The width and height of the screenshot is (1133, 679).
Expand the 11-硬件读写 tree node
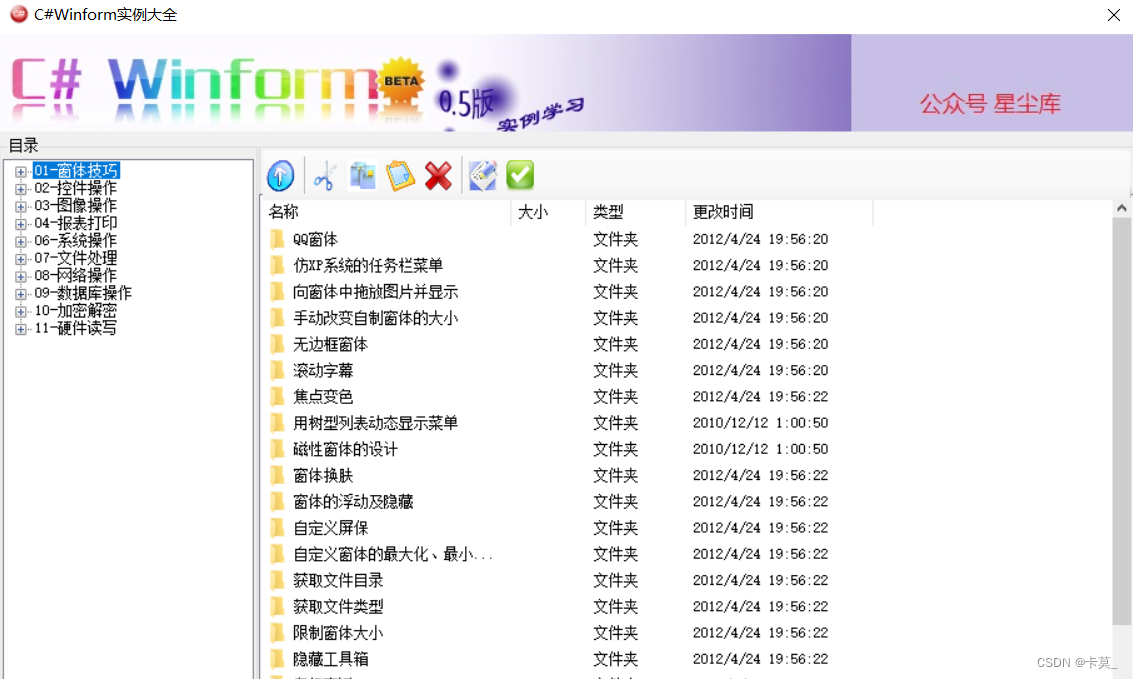(20, 329)
